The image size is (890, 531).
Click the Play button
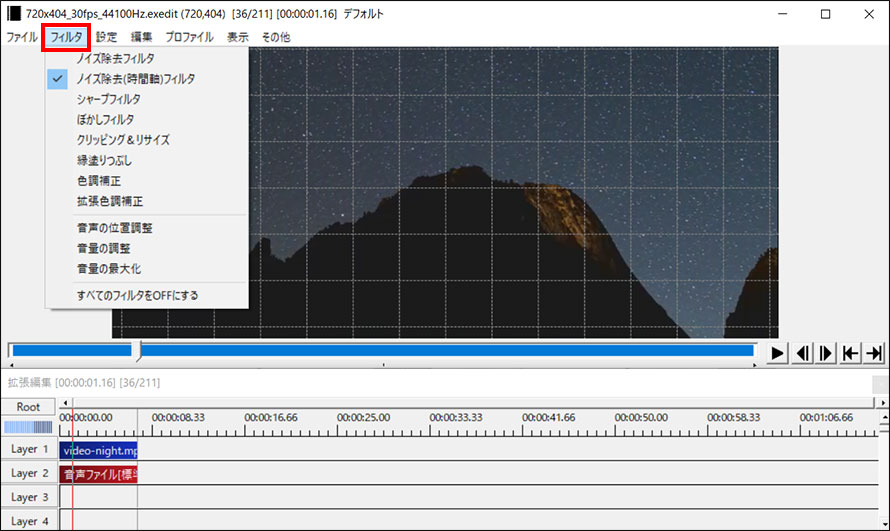(x=777, y=353)
